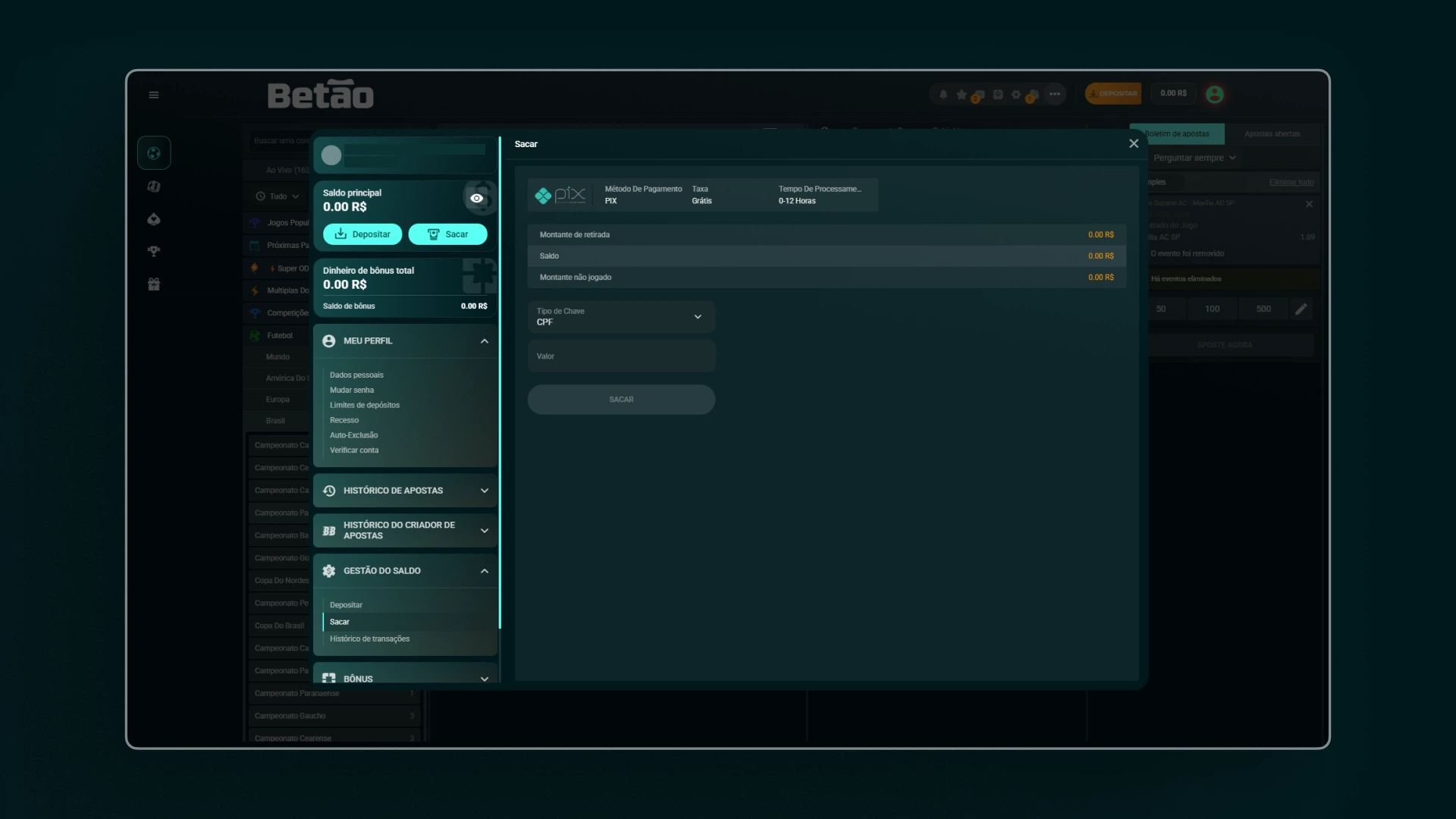Close the Sacar modal dialog
1456x819 pixels.
tap(1134, 144)
